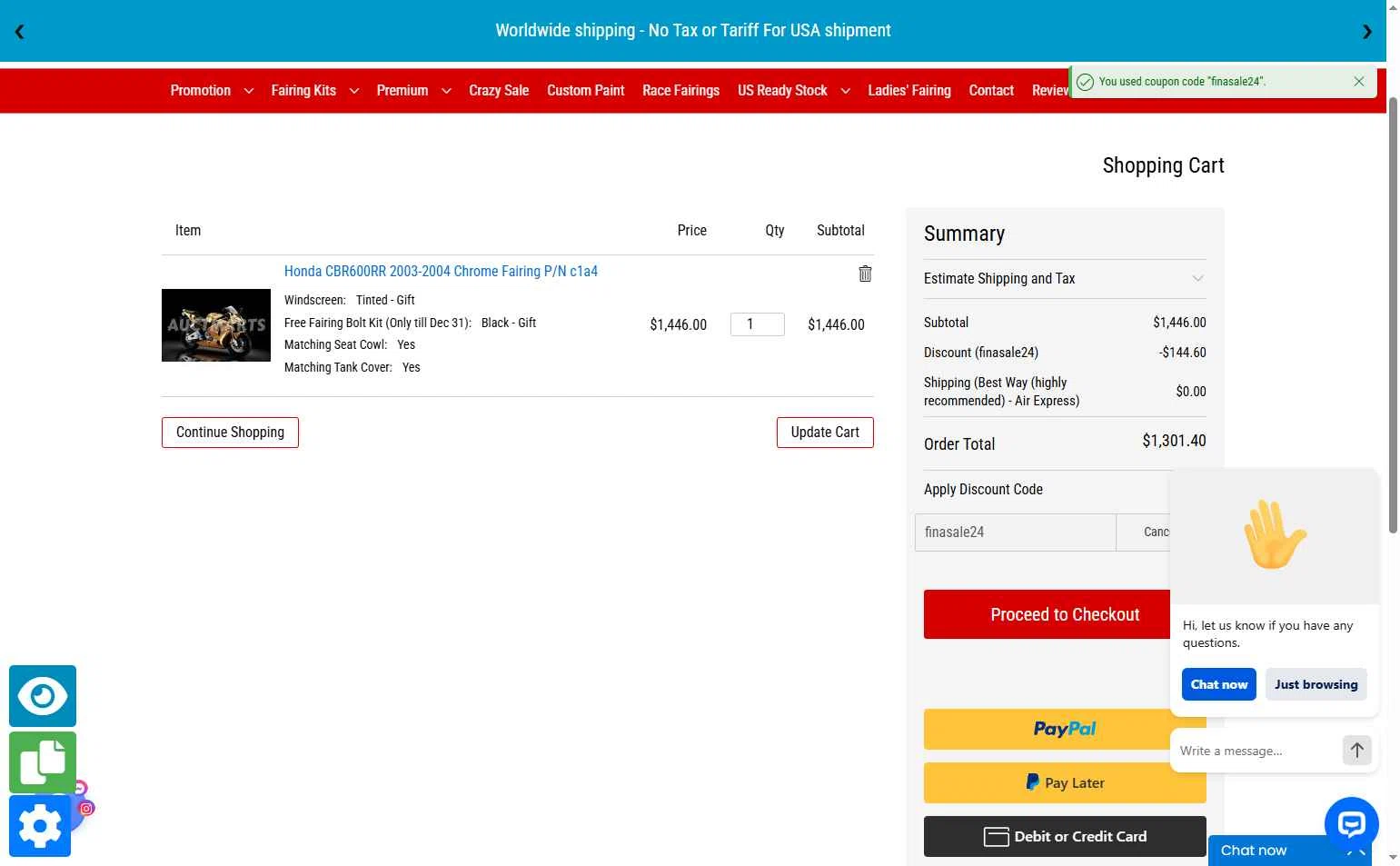Viewport: 1400px width, 866px height.
Task: Click the Hi, let us know chat greeting
Action: click(1267, 634)
